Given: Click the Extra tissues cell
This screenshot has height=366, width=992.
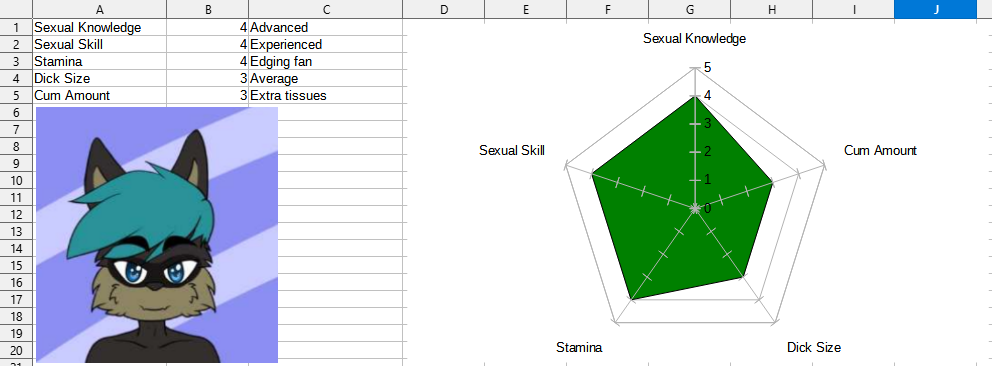Looking at the screenshot, I should (x=326, y=95).
